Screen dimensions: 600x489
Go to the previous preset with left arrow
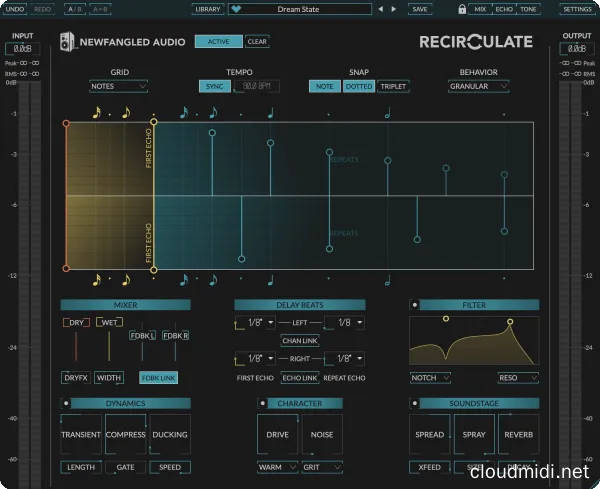(379, 9)
